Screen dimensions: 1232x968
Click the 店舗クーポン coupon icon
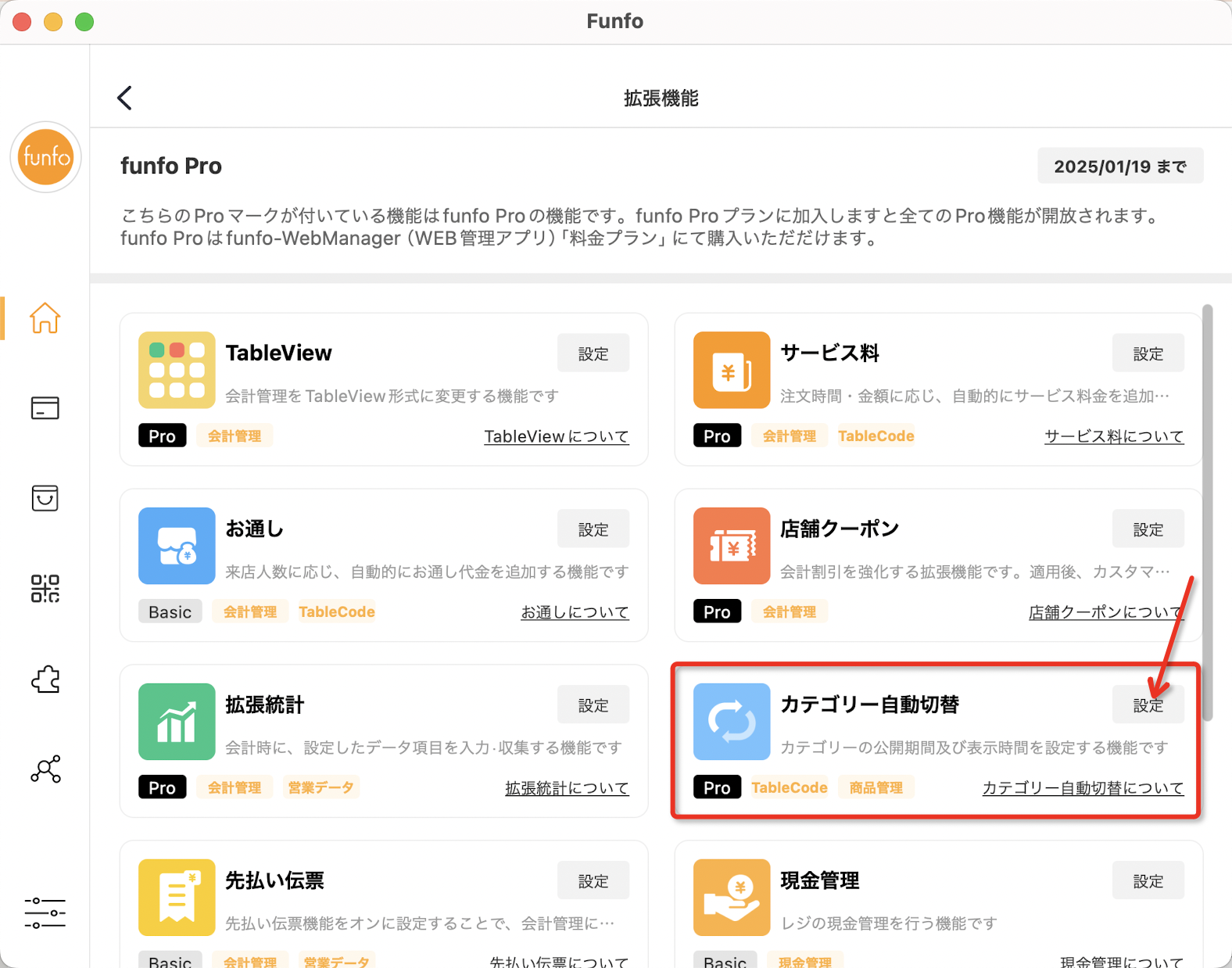point(732,546)
